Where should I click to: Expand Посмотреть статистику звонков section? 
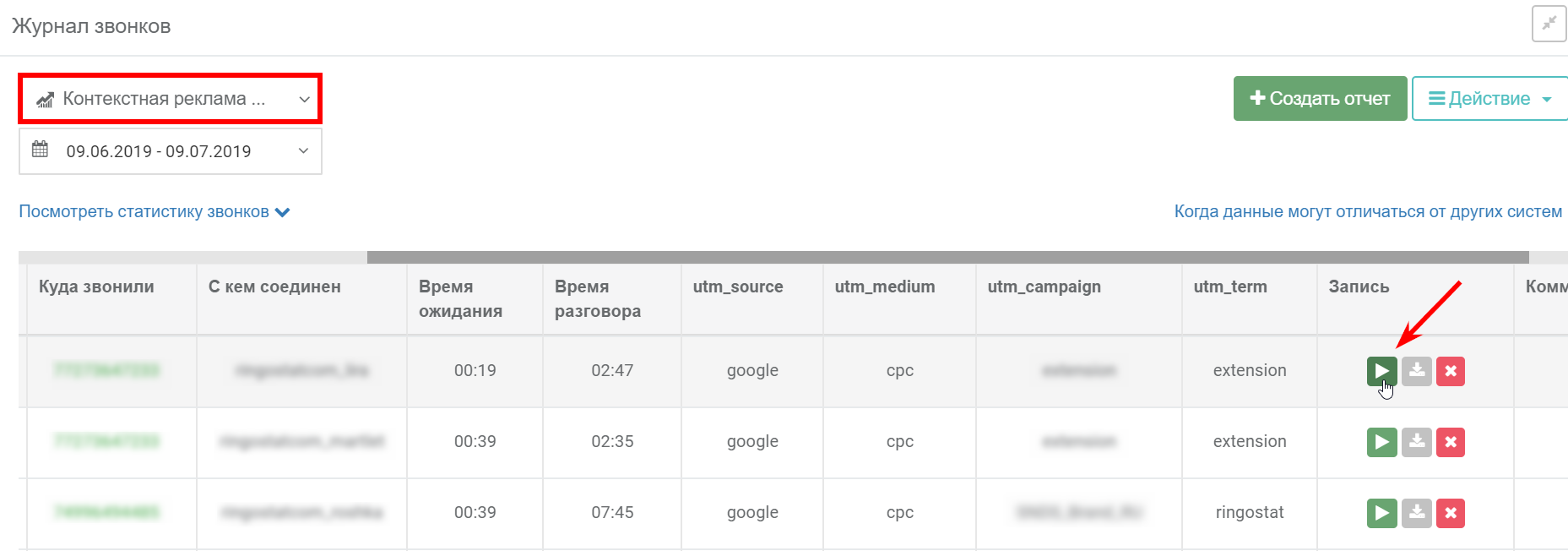[155, 212]
